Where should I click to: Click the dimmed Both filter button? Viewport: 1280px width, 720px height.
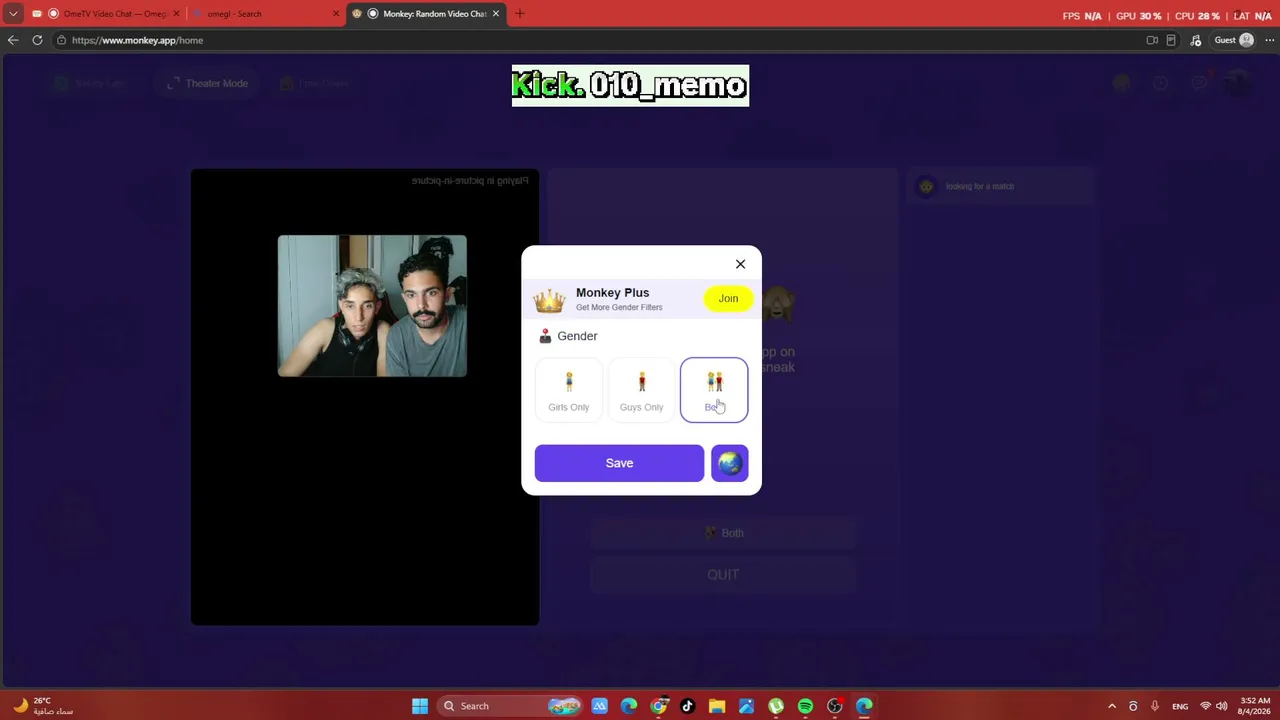(x=723, y=533)
